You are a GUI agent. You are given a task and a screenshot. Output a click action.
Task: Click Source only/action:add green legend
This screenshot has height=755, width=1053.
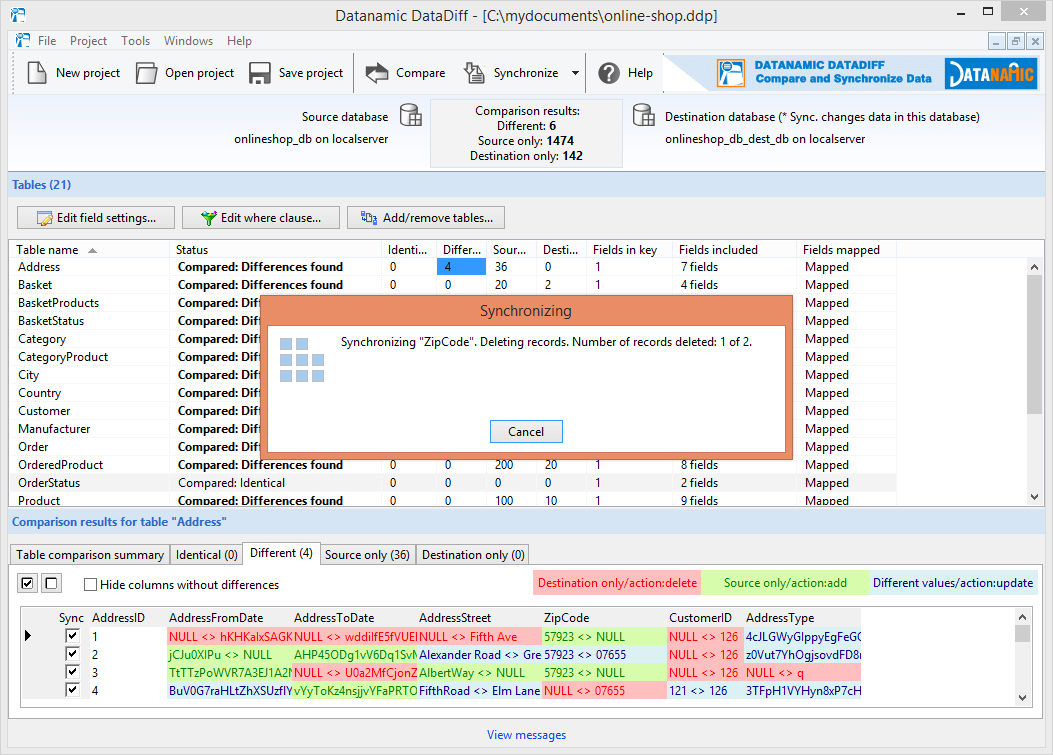click(785, 583)
